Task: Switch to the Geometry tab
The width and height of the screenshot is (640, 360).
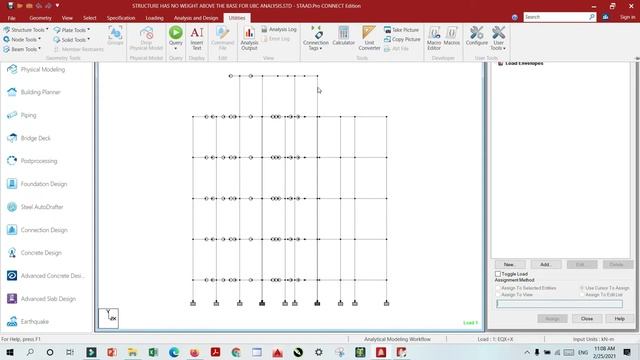Action: [x=40, y=18]
